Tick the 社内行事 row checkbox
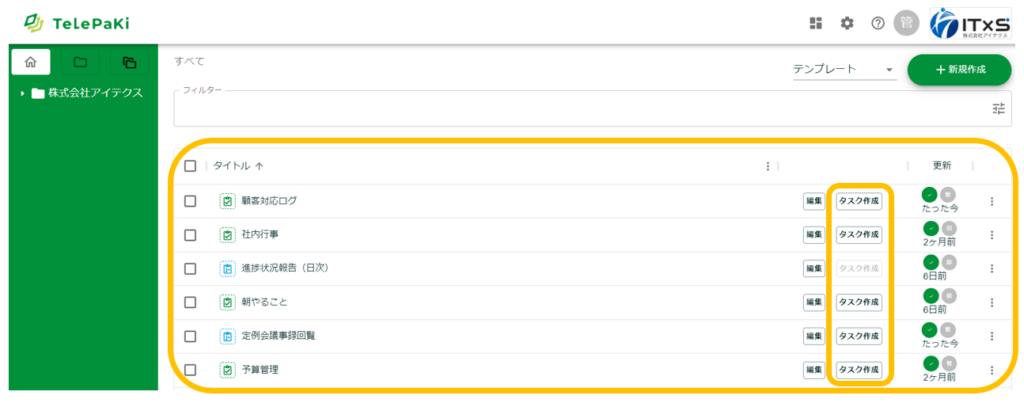The width and height of the screenshot is (1024, 403). click(190, 235)
